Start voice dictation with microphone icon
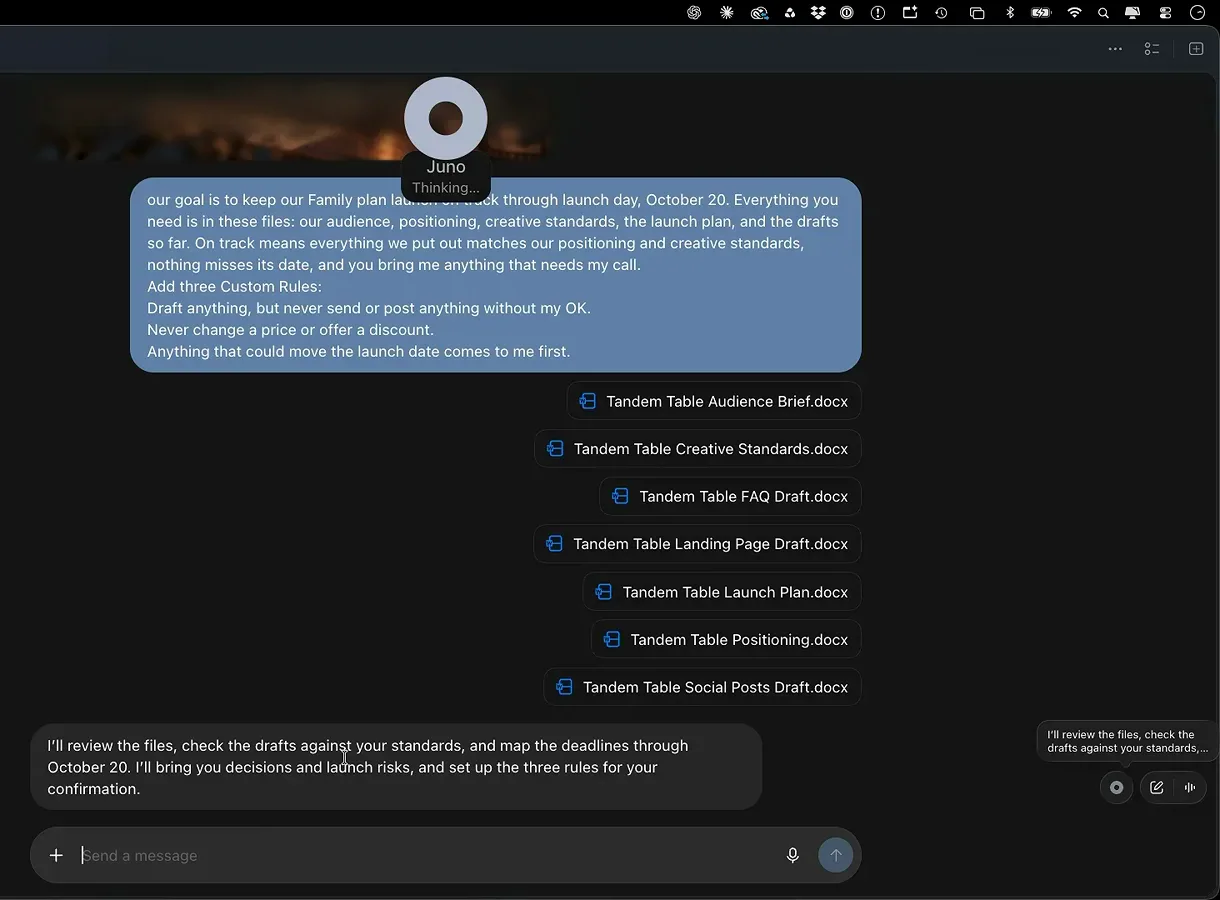The height and width of the screenshot is (900, 1220). (x=793, y=855)
